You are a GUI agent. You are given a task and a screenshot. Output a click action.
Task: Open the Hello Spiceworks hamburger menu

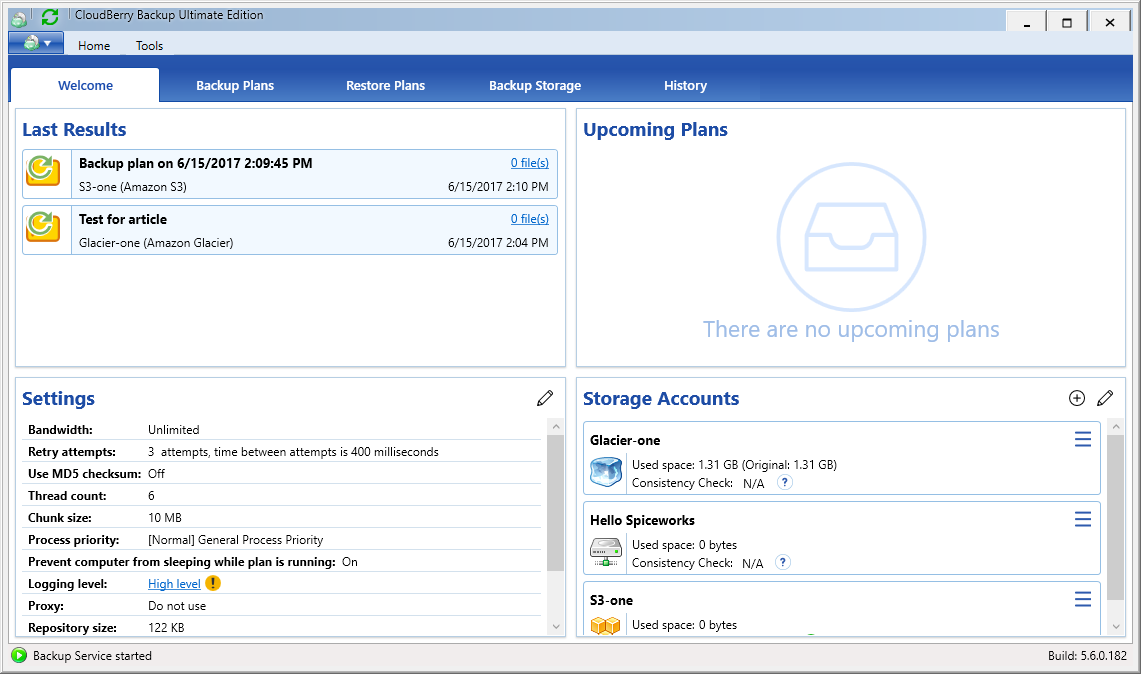(x=1082, y=519)
